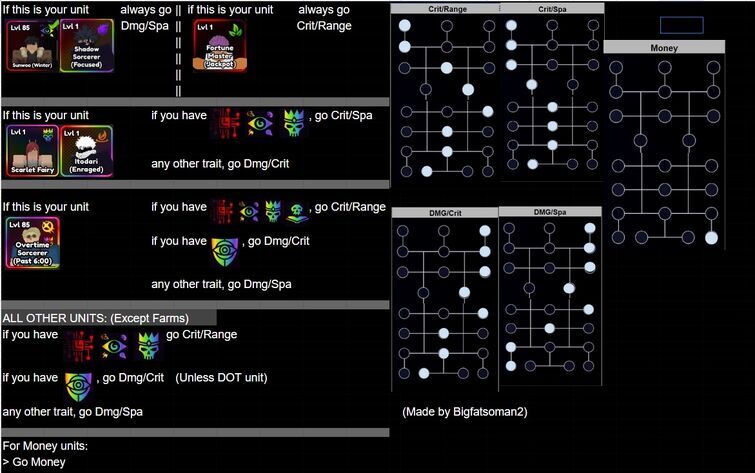Click the Overtime Sorcerer (Past 6:00) card

(32, 242)
